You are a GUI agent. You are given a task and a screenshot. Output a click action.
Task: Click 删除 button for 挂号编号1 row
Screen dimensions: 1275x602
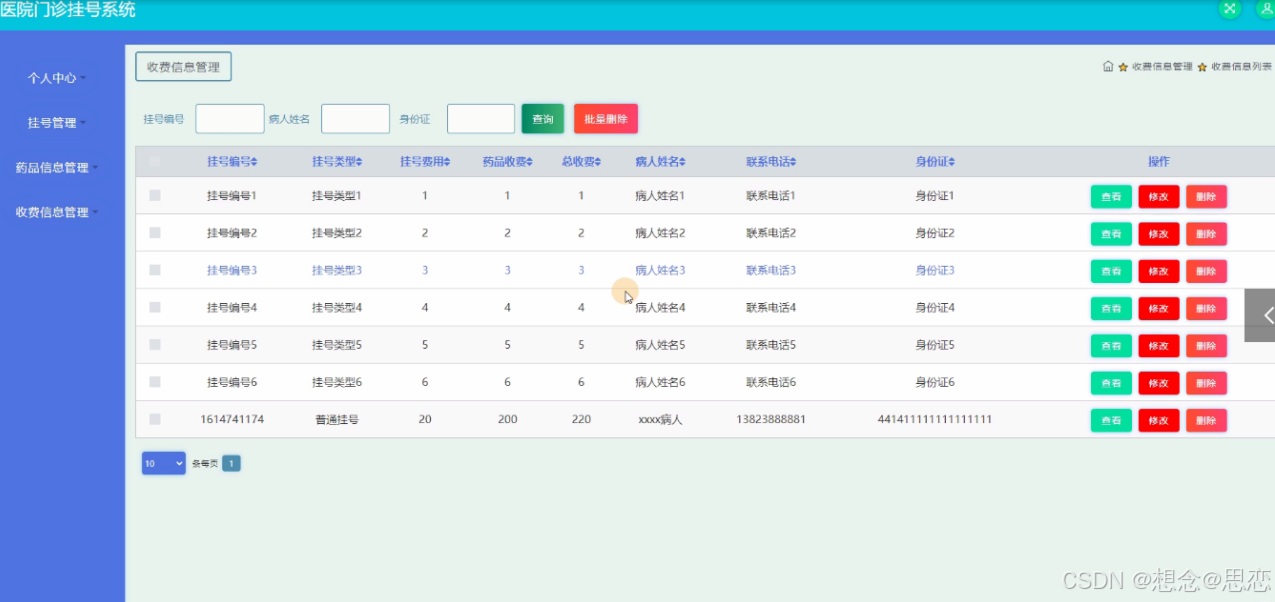1206,197
